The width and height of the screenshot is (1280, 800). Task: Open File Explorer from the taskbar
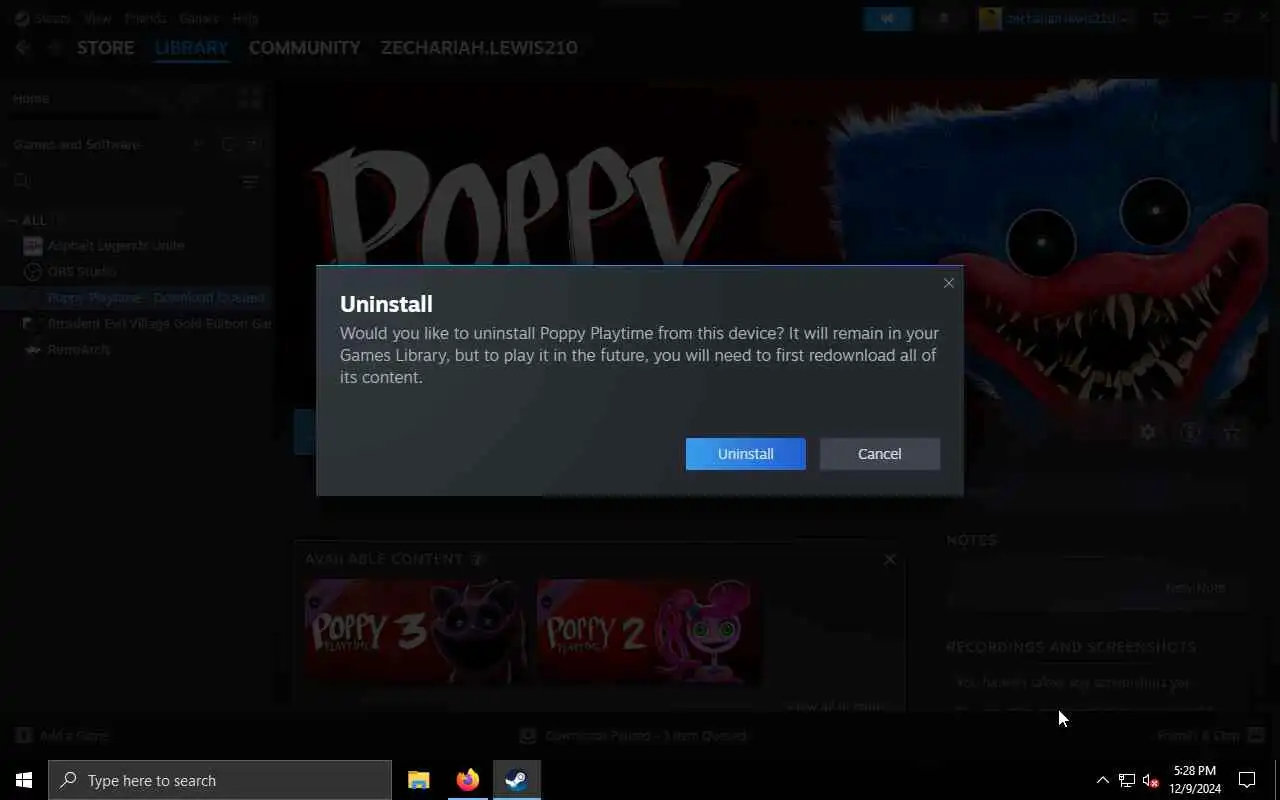419,780
